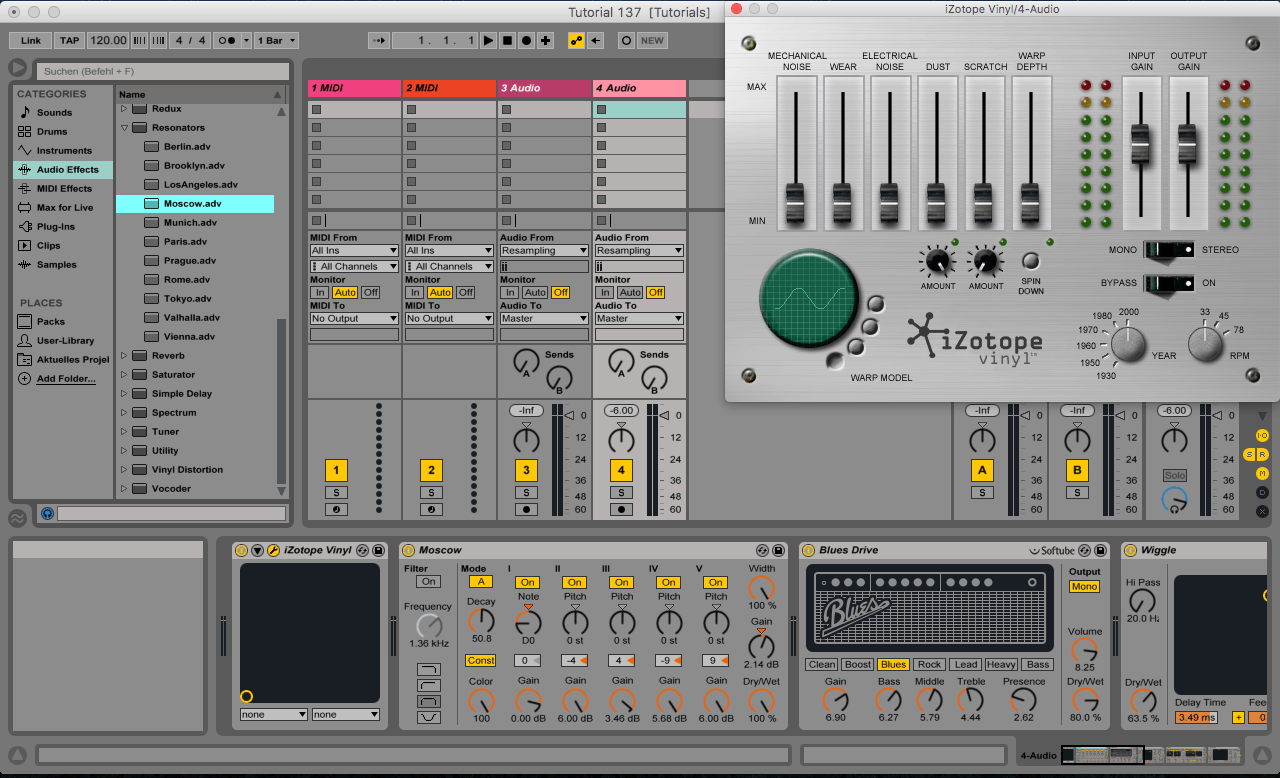Image resolution: width=1280 pixels, height=778 pixels.
Task: Click the wrench icon on iZotope Vinyl
Action: point(273,550)
